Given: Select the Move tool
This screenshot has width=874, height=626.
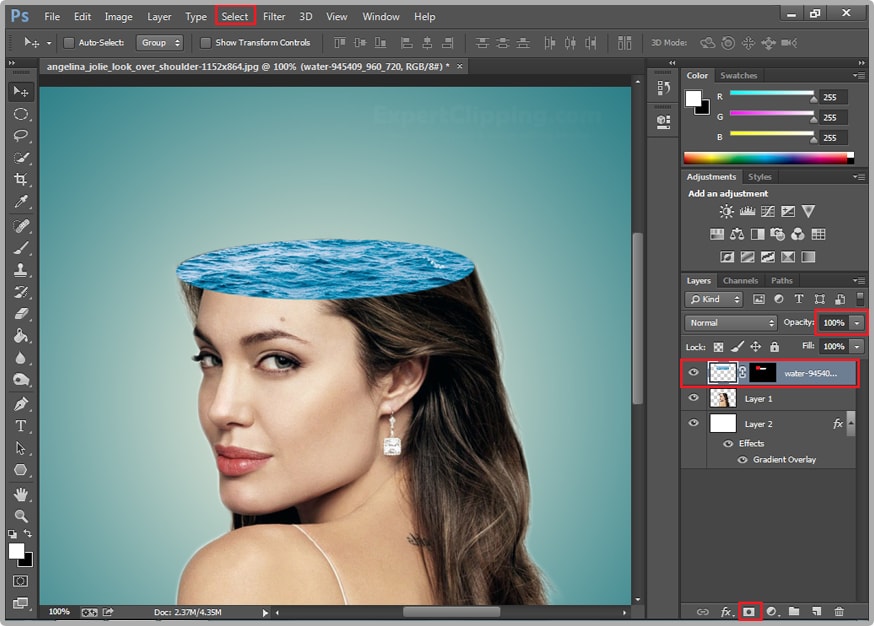Looking at the screenshot, I should click(x=20, y=90).
